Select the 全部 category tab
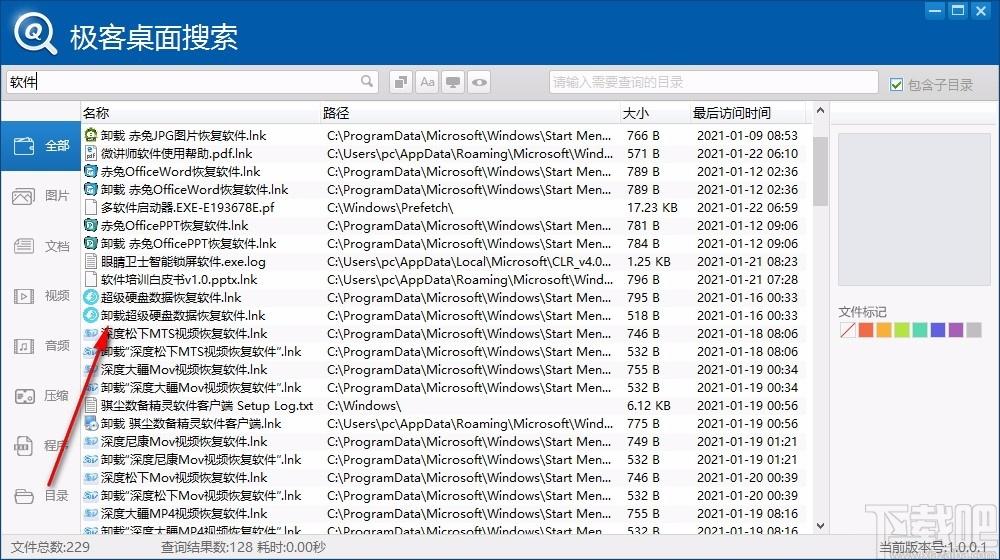The height and width of the screenshot is (560, 1000). click(41, 145)
